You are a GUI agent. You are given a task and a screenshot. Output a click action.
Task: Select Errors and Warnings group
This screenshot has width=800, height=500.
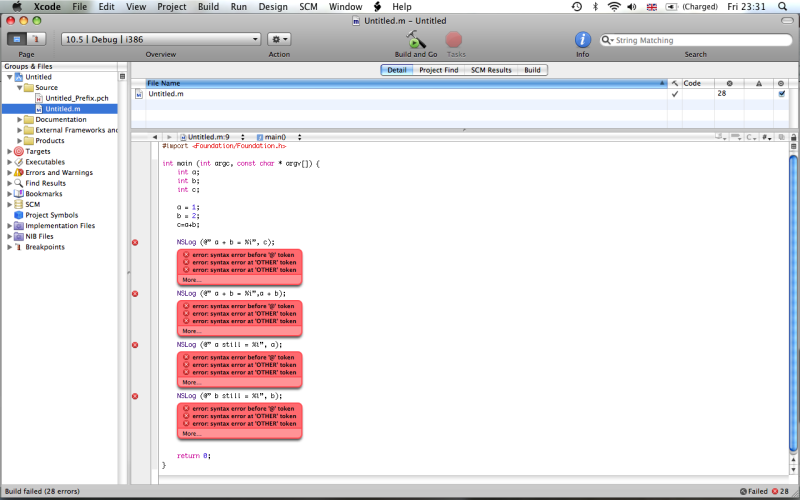59,172
